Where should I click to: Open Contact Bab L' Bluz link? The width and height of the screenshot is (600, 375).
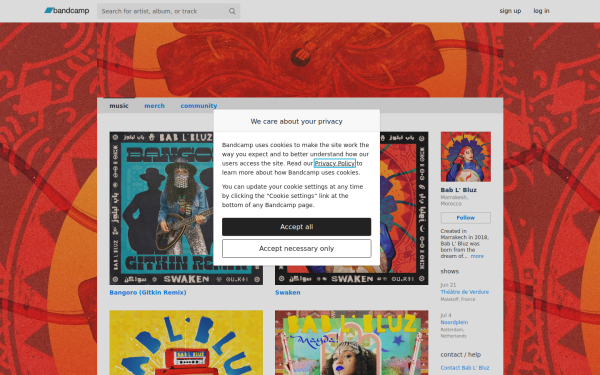465,368
